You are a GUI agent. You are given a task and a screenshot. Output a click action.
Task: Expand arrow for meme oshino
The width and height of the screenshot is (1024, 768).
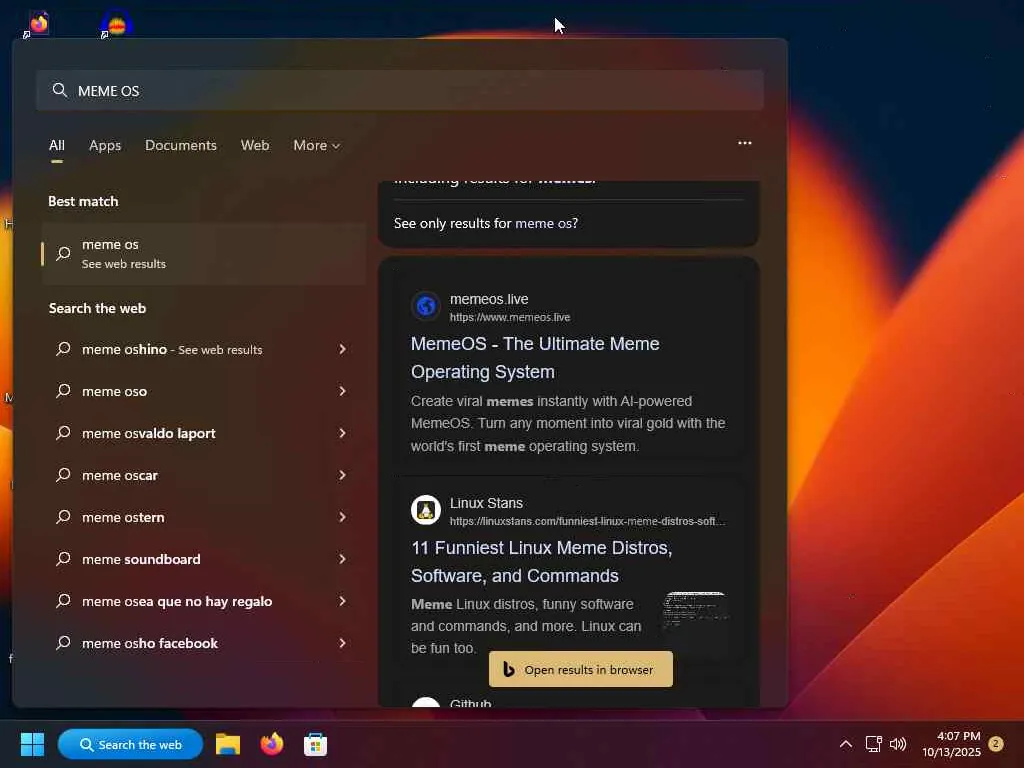[x=342, y=349]
